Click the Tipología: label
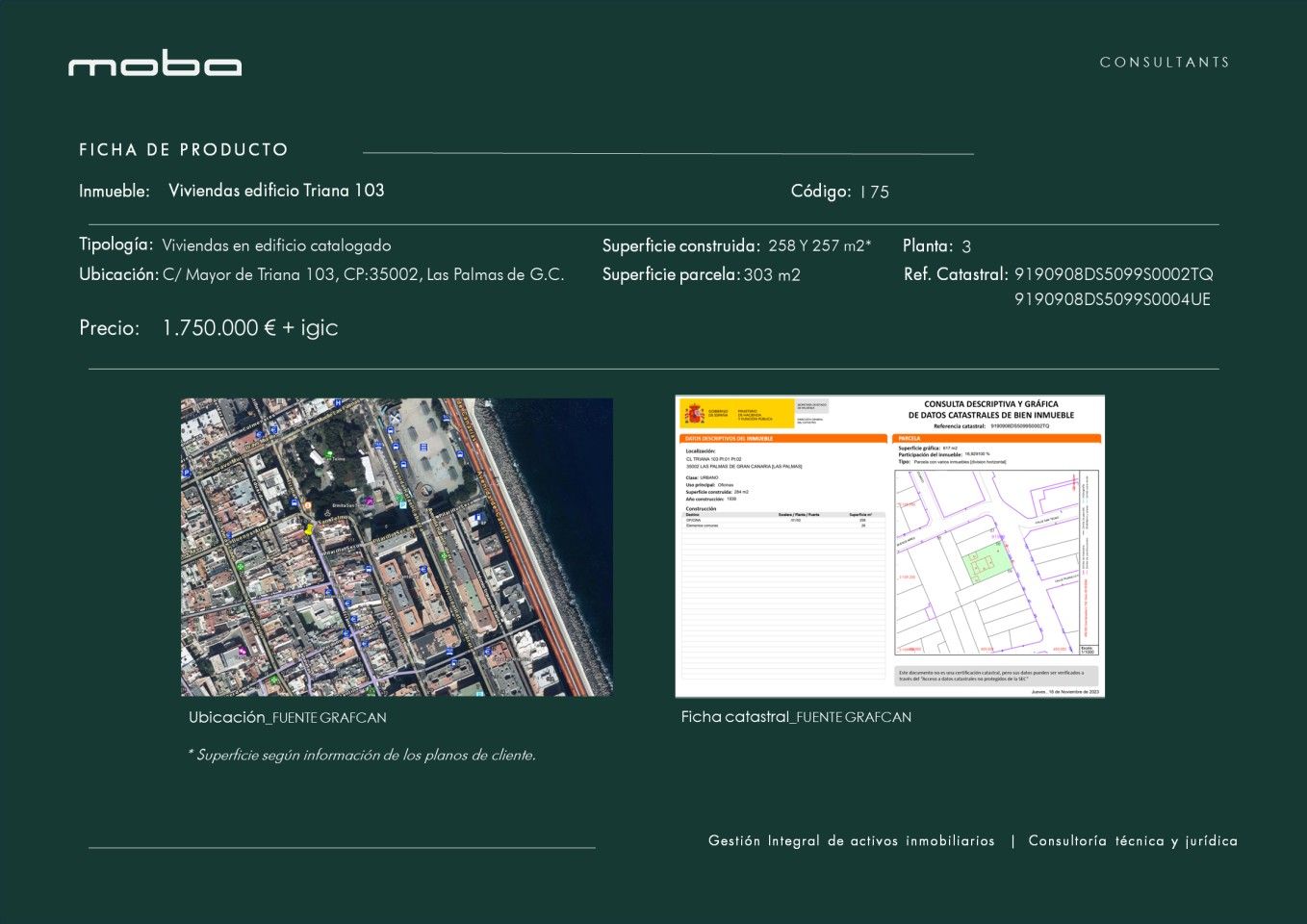1307x924 pixels. (x=116, y=244)
